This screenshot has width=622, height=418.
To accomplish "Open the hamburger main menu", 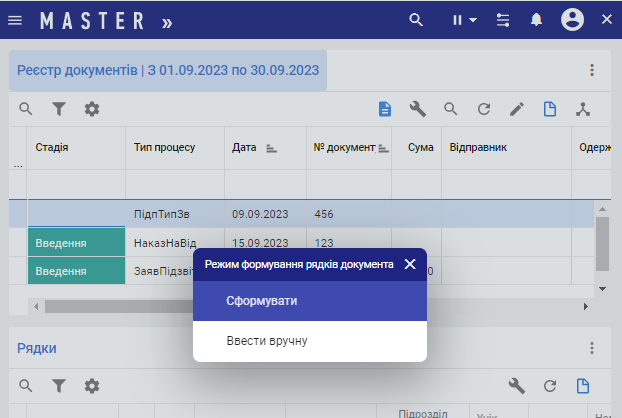I will [14, 20].
